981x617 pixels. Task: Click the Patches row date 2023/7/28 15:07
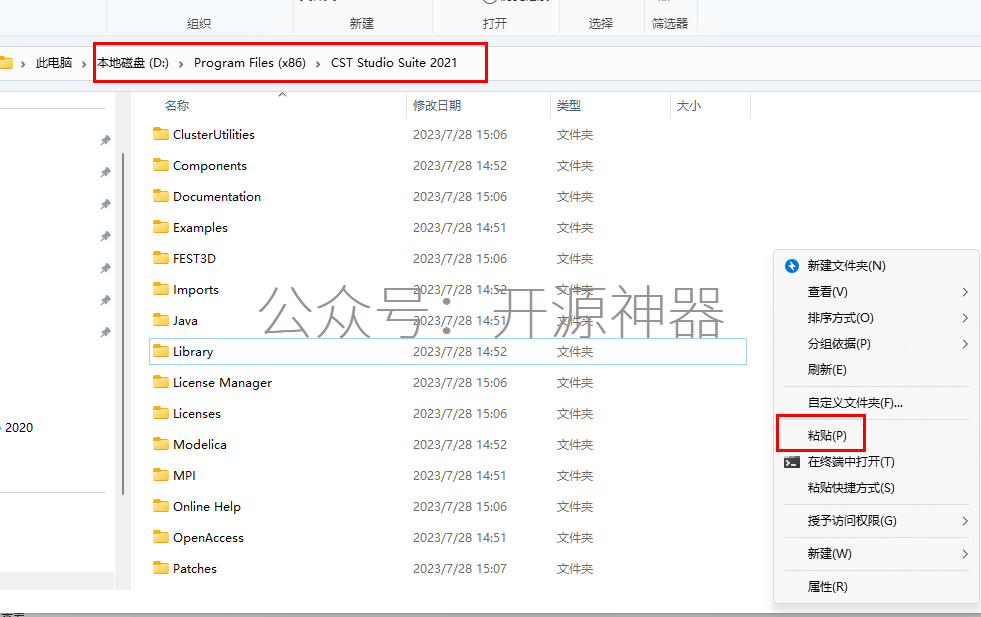click(460, 569)
